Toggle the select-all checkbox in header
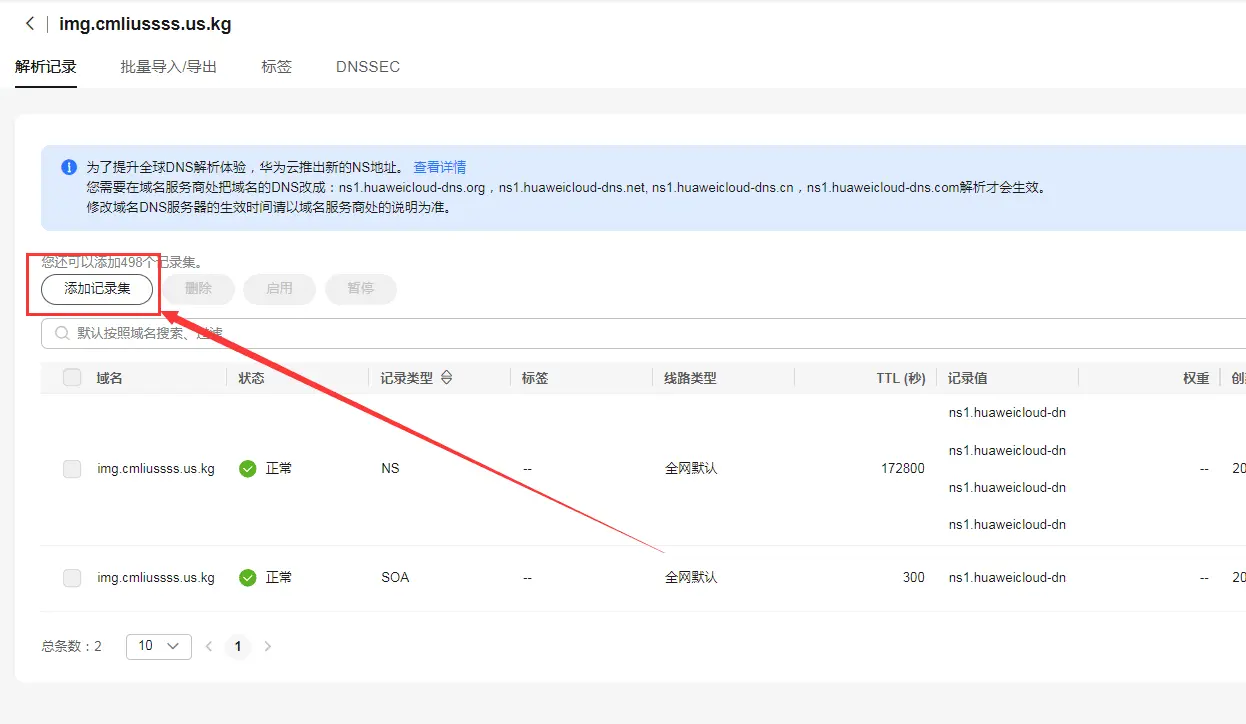The height and width of the screenshot is (724, 1246). pyautogui.click(x=72, y=378)
